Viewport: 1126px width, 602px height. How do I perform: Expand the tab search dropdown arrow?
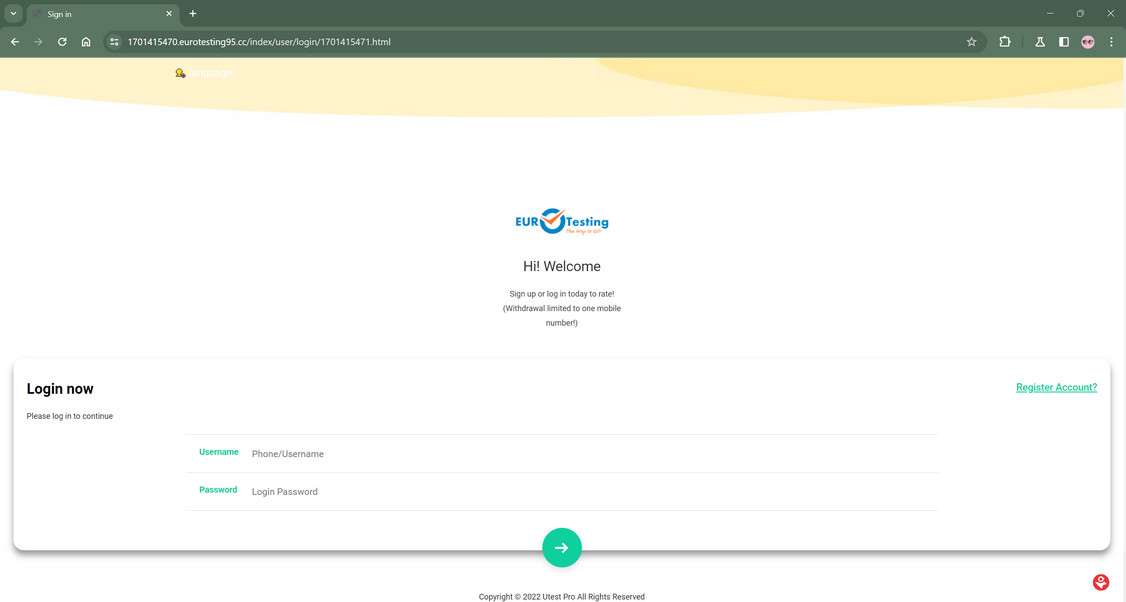tap(13, 14)
